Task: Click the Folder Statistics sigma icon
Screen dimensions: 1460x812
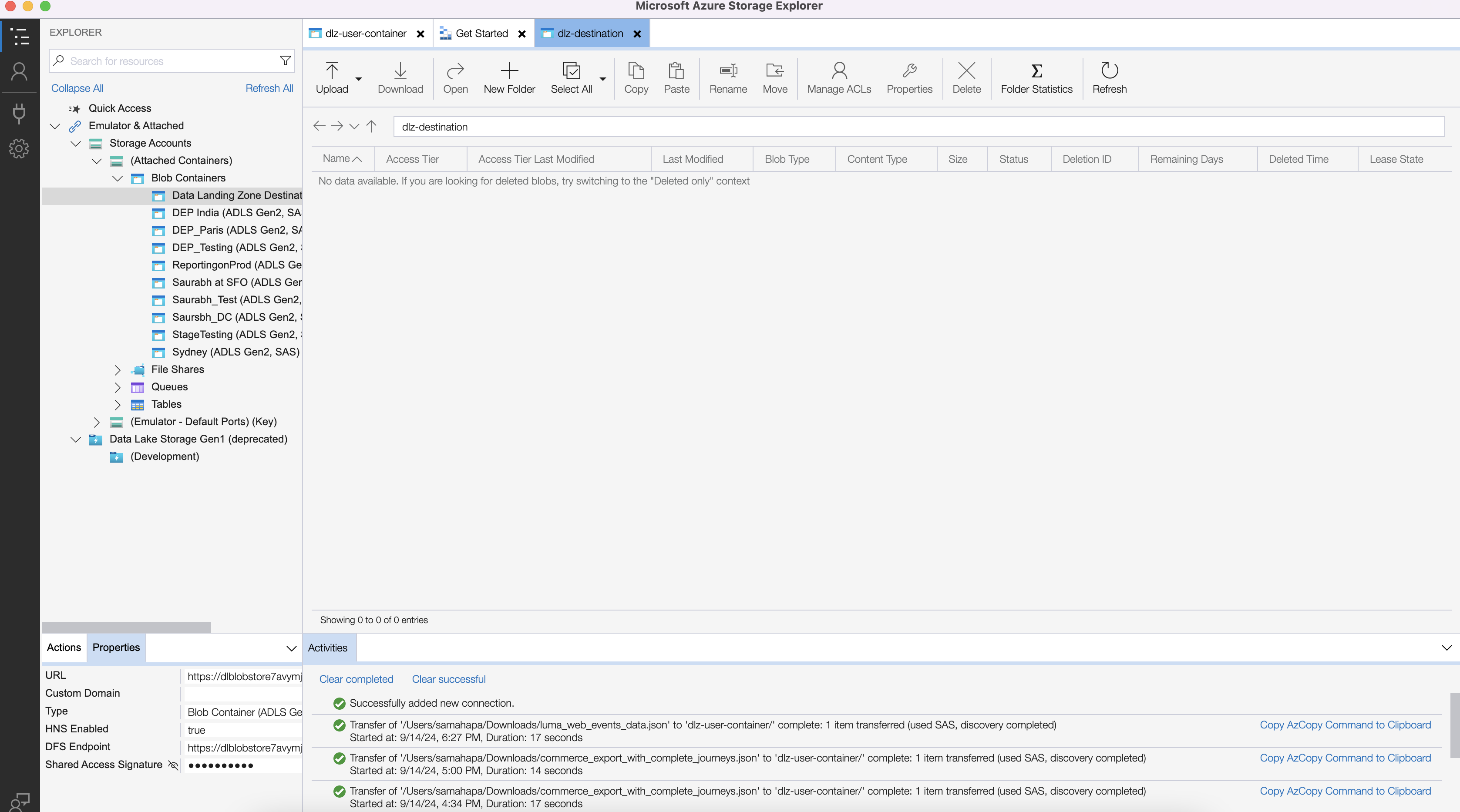Action: [x=1036, y=71]
